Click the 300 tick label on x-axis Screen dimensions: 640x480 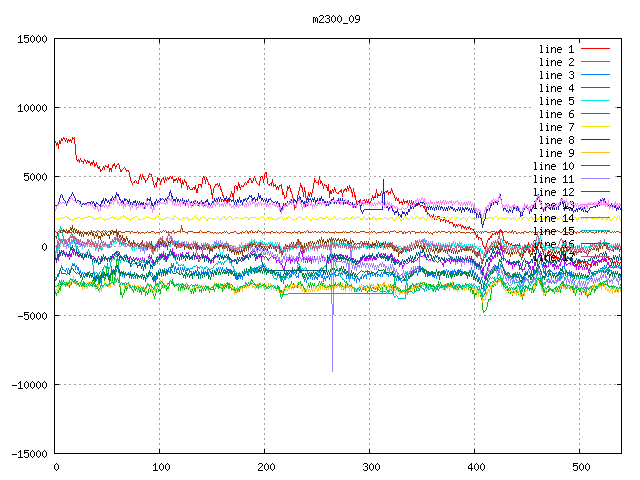(x=369, y=467)
